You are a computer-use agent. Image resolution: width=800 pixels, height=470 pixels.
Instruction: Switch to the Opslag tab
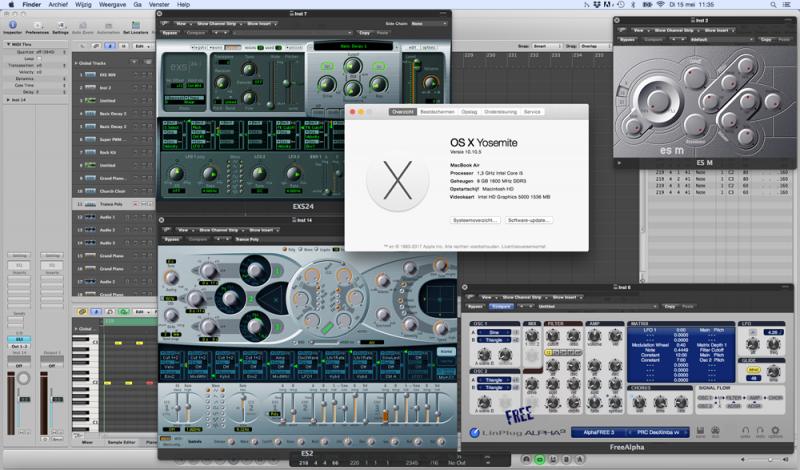pos(469,112)
